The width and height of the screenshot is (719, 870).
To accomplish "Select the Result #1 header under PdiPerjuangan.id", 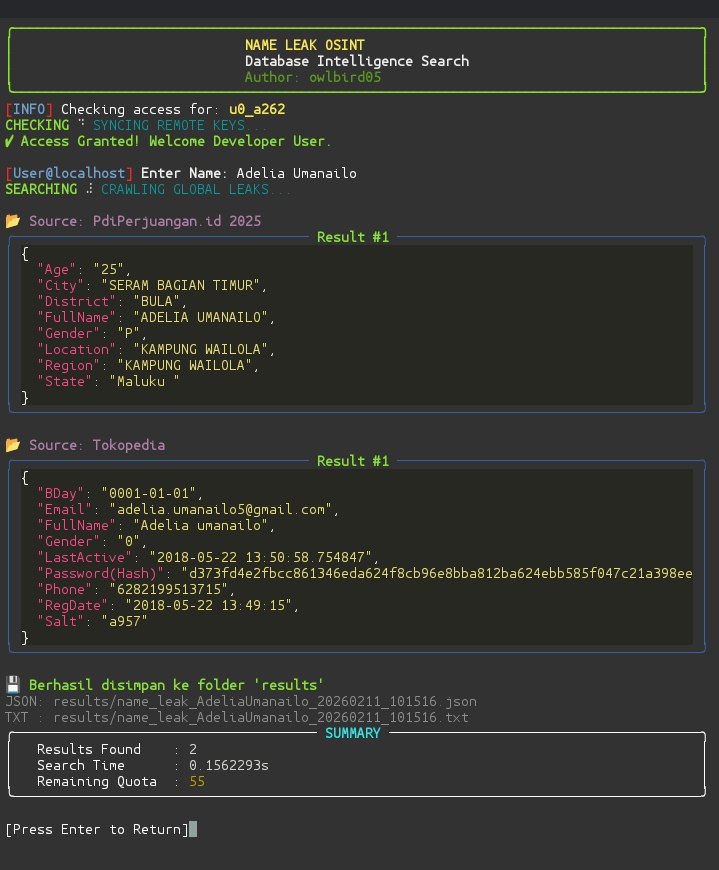I will [353, 237].
